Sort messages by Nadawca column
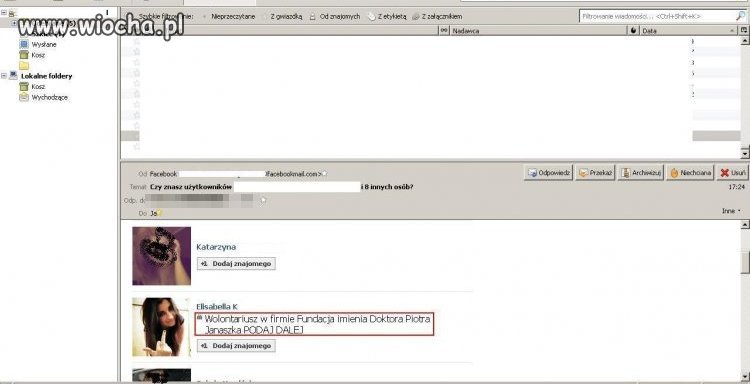Screen dimensions: 750x384 [538, 31]
